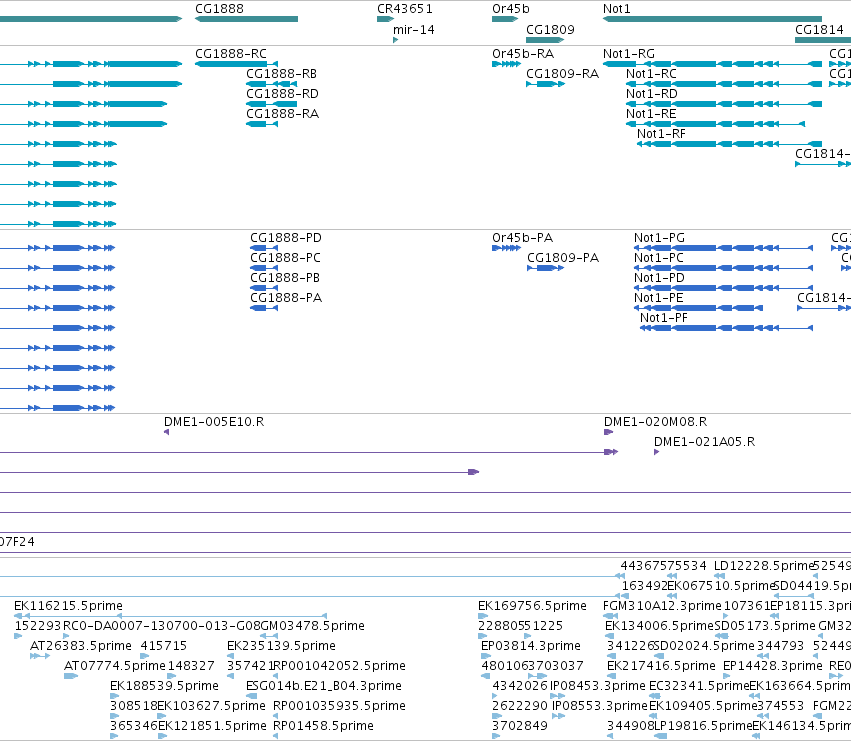Select the Not1-RE transcript label
Image resolution: width=851 pixels, height=741 pixels.
click(x=651, y=114)
